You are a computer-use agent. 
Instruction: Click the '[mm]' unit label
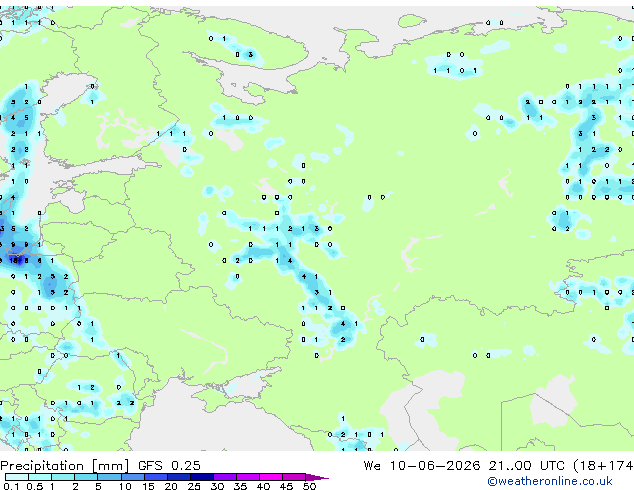(x=110, y=466)
